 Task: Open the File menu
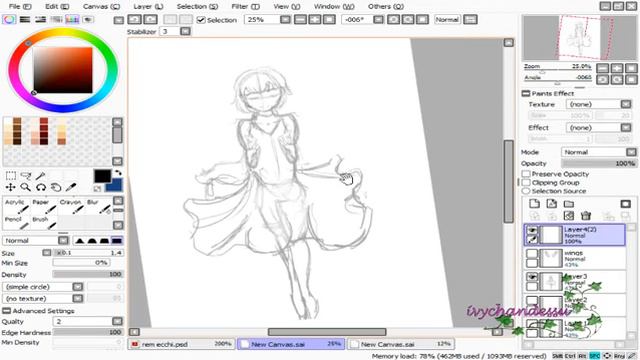click(20, 7)
